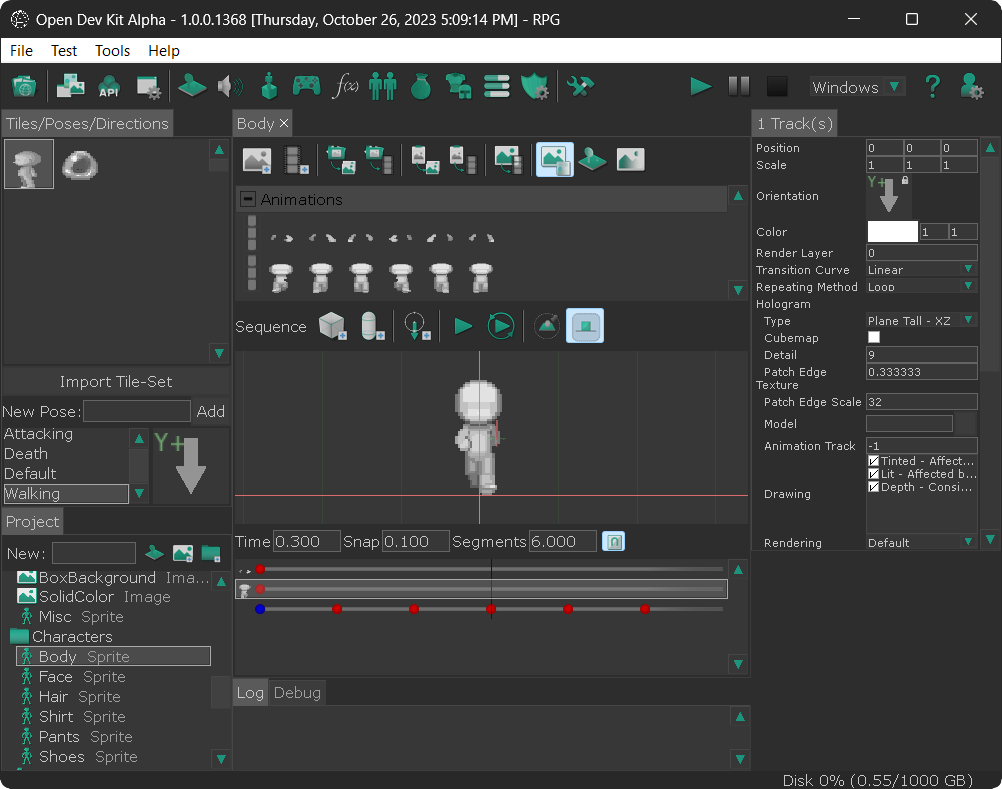
Task: Click the green question mark help icon
Action: point(932,86)
